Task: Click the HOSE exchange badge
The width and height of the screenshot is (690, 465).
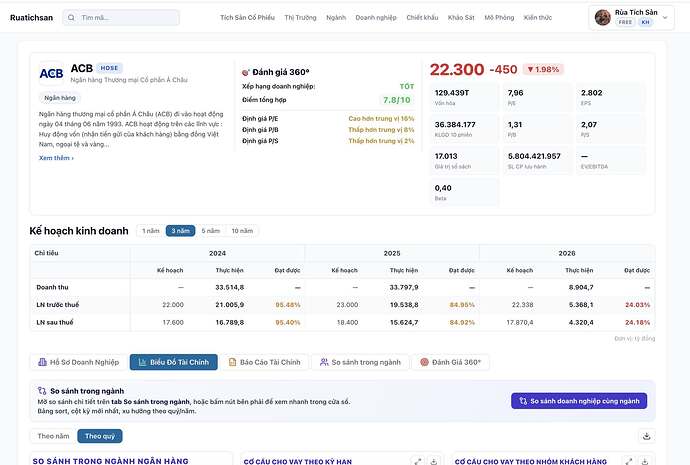Action: pos(109,68)
